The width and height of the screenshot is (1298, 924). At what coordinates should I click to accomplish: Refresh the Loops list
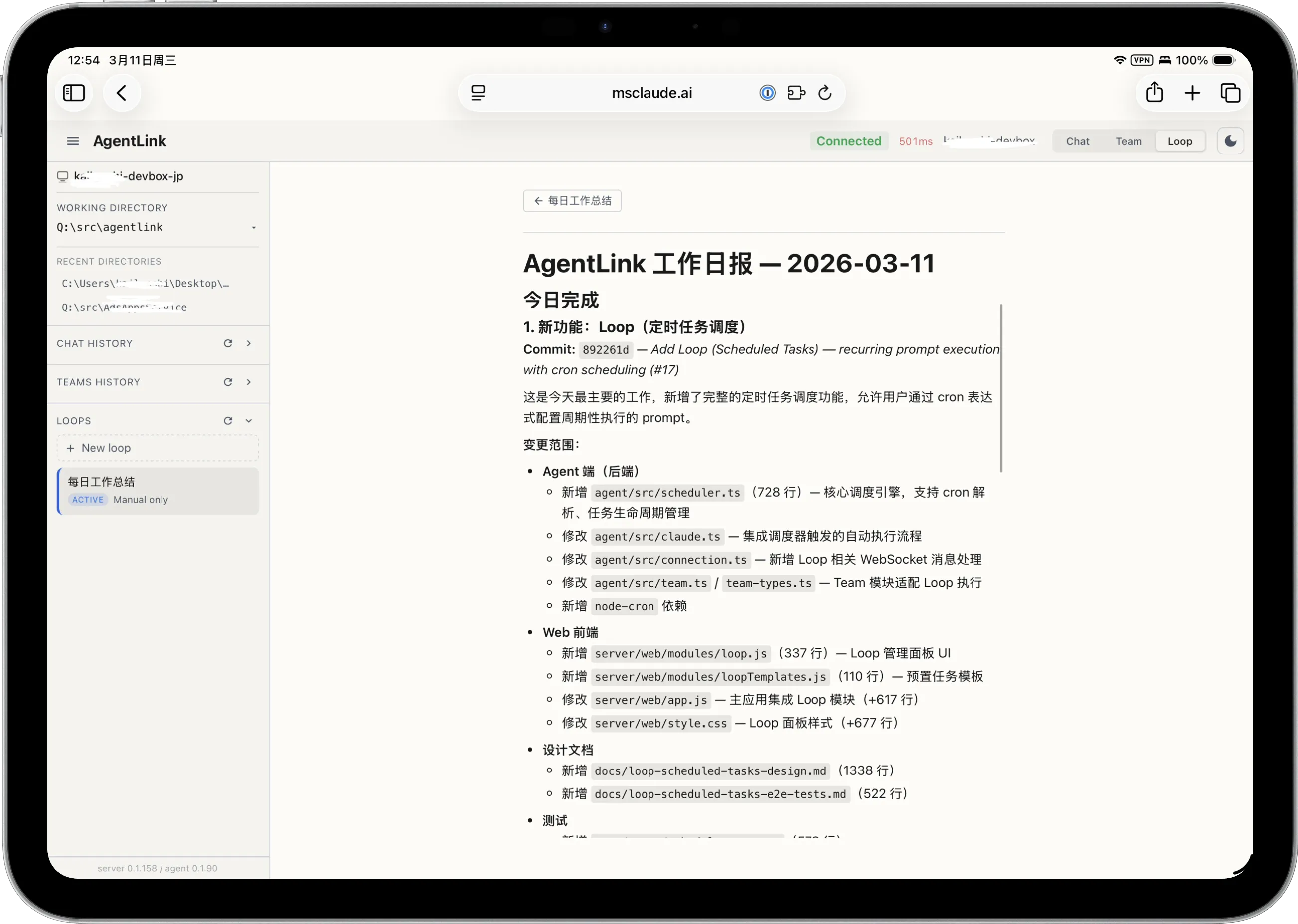(x=228, y=421)
